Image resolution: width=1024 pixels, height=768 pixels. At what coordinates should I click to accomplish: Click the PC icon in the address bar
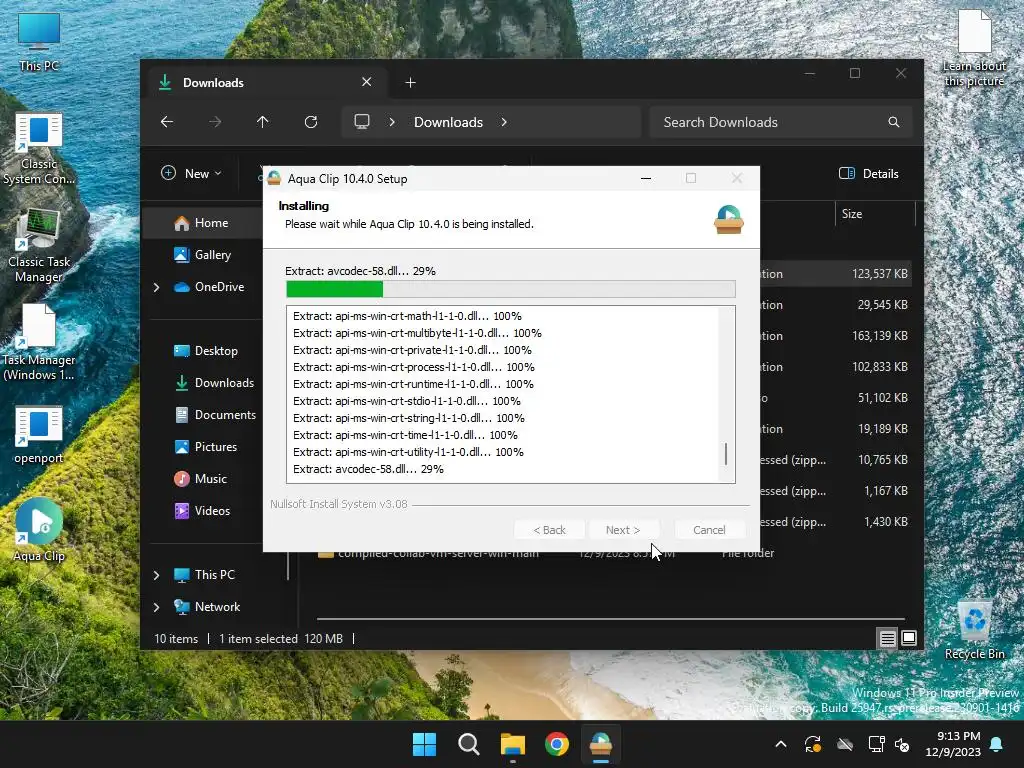coord(362,121)
